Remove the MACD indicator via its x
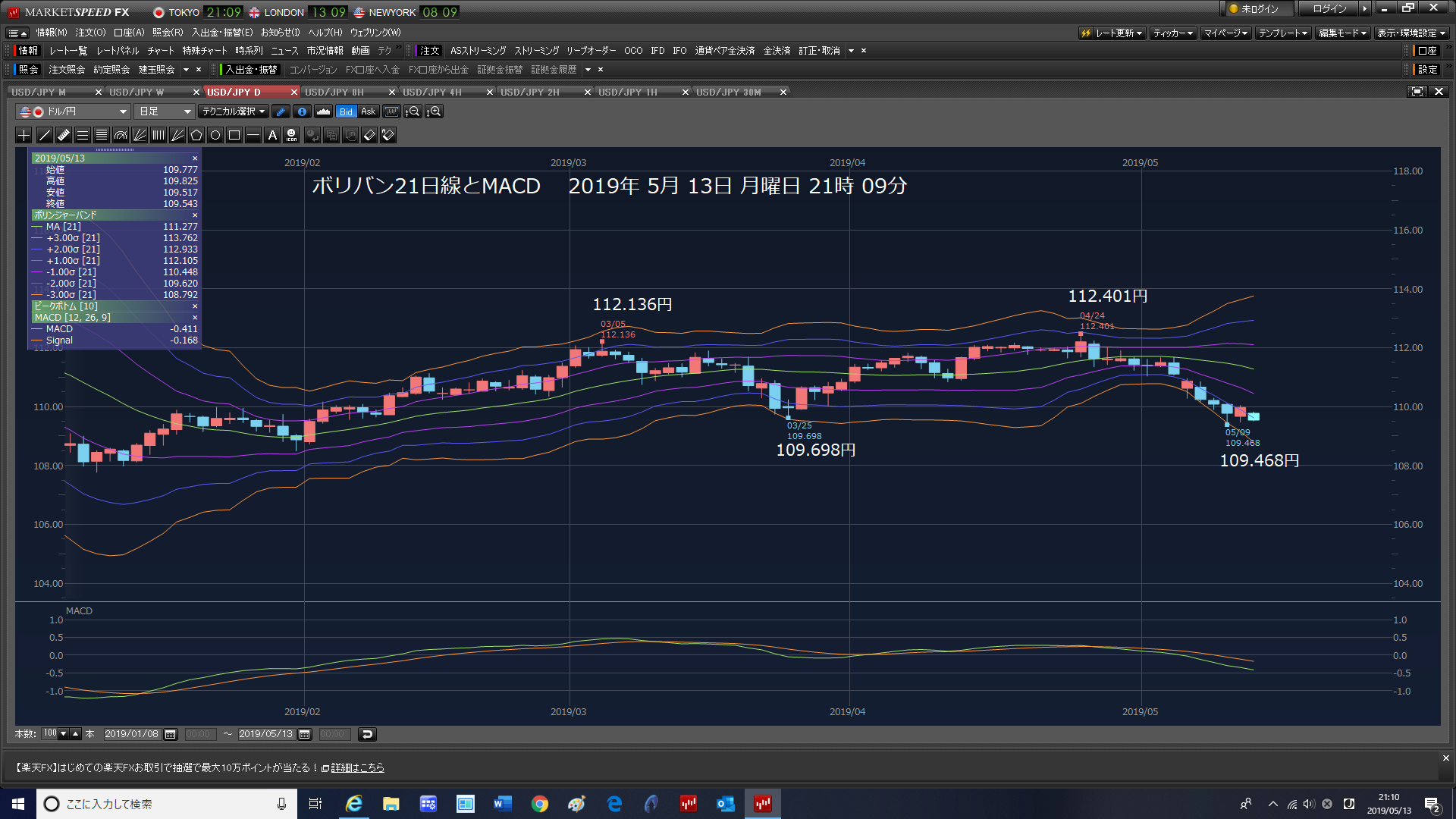The width and height of the screenshot is (1456, 819). click(x=195, y=318)
